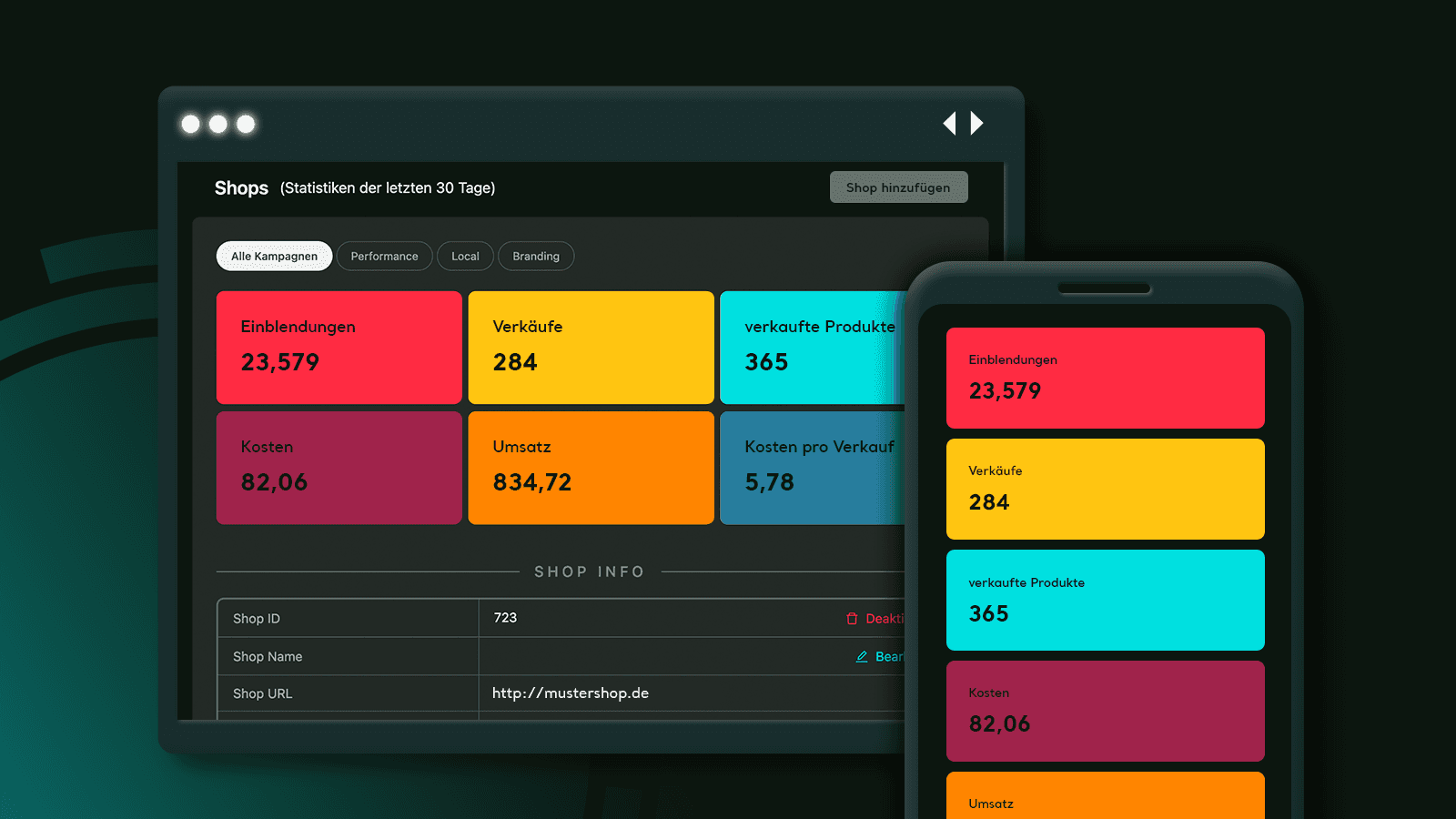Screen dimensions: 1456x819
Task: Open the desktop Einblendungen red card
Action: click(339, 348)
